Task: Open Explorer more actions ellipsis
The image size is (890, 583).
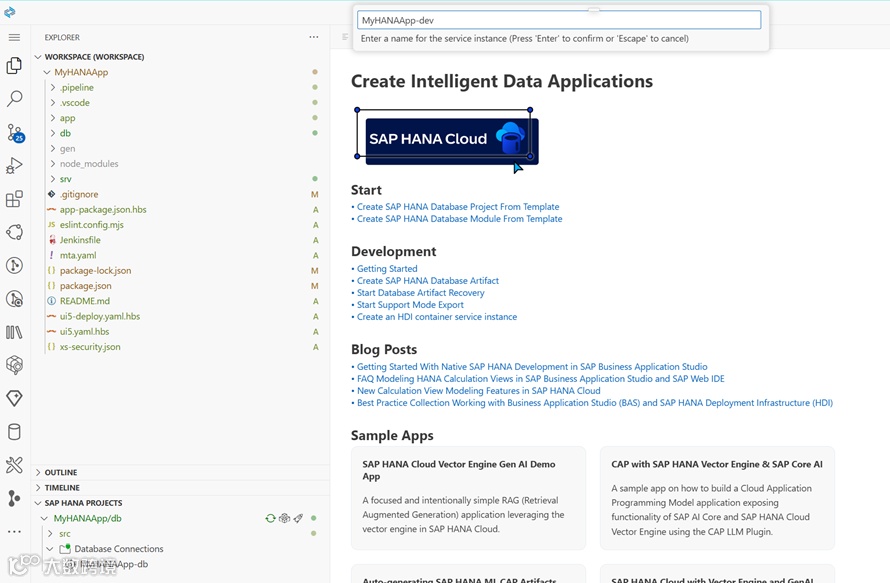Action: 314,37
